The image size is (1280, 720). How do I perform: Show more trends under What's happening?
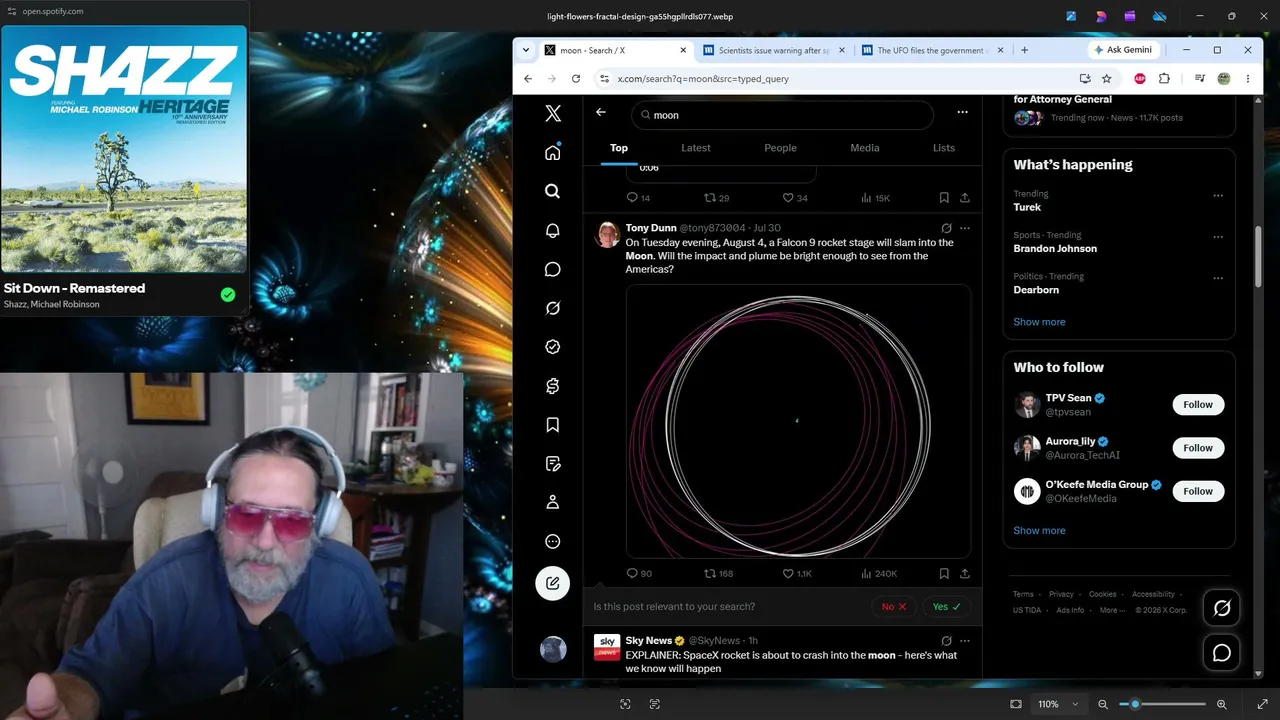(1039, 322)
